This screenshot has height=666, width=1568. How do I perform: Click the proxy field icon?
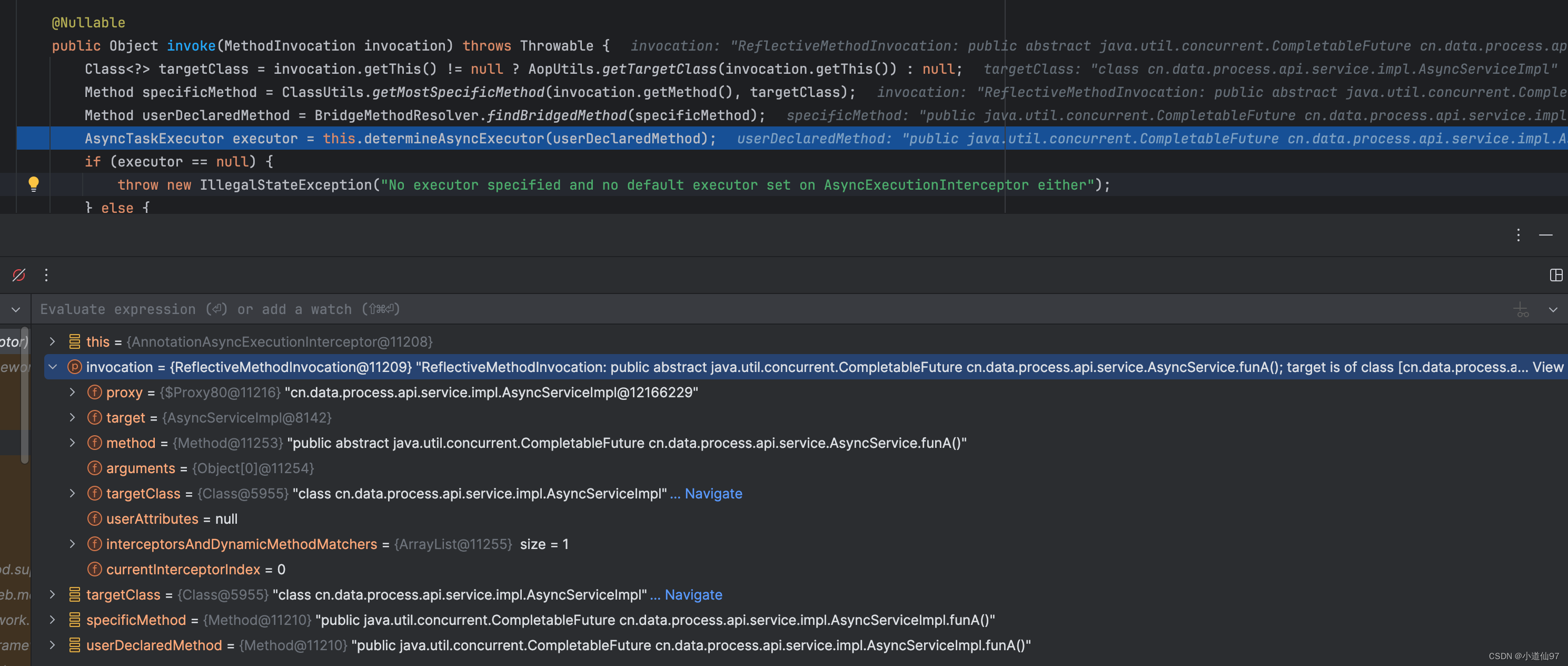click(94, 393)
